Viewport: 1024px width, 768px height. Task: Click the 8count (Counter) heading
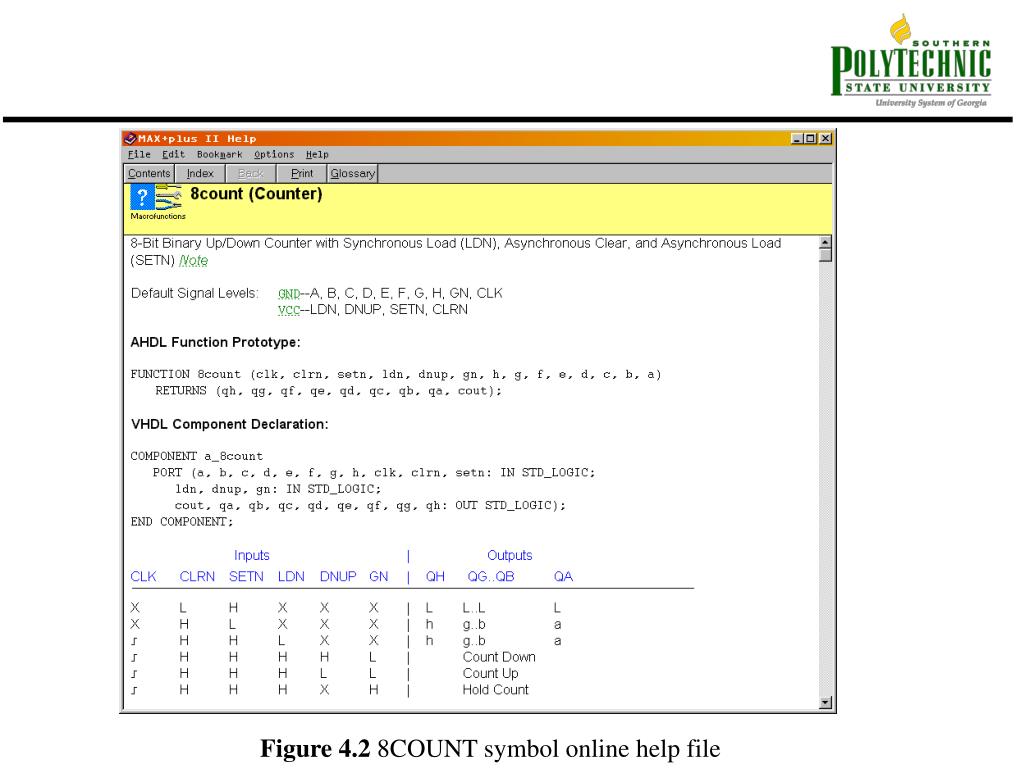(x=256, y=194)
